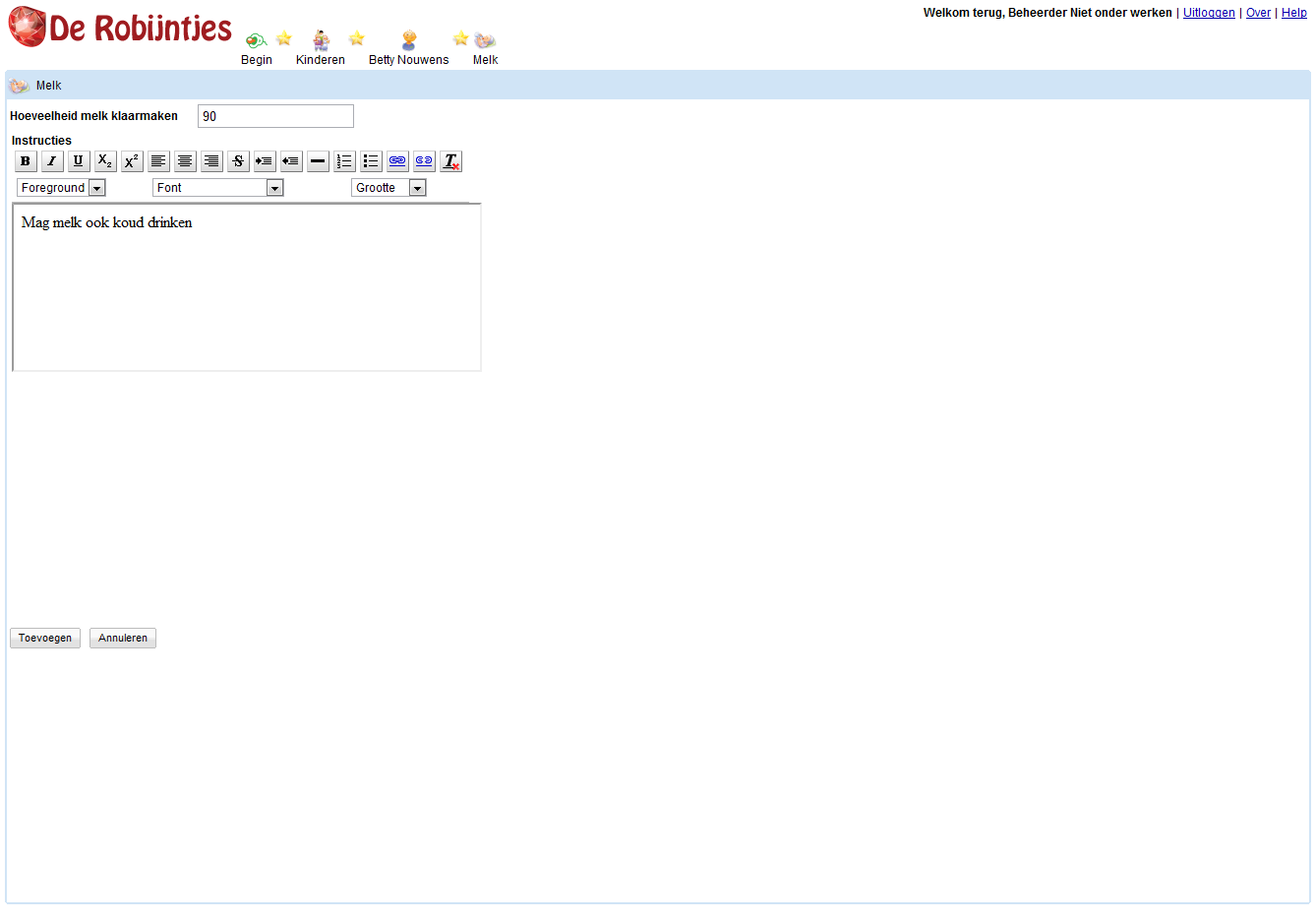Apply superscript formatting

[132, 161]
